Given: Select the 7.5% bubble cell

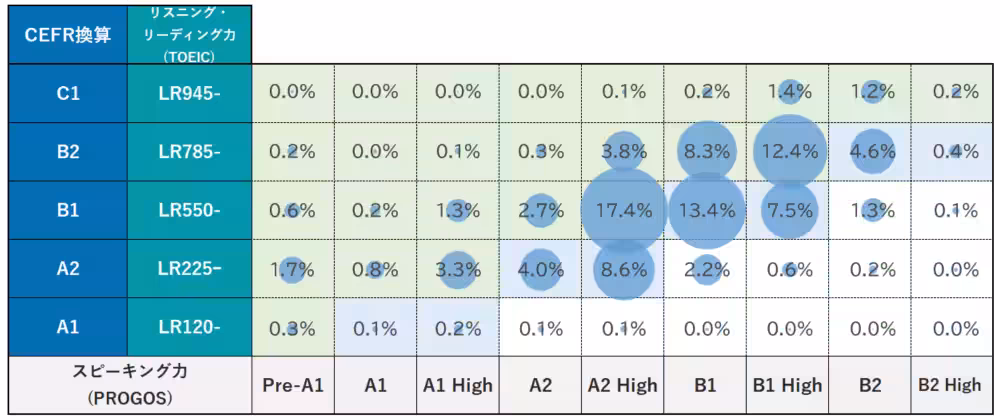Looking at the screenshot, I should 791,210.
